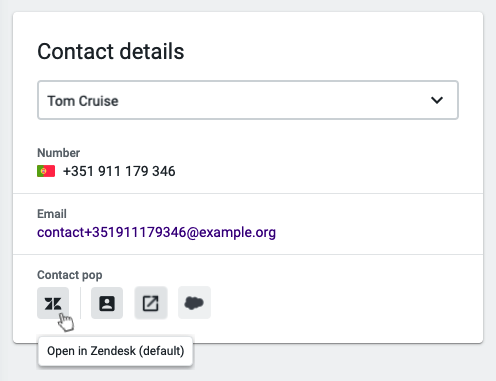This screenshot has width=496, height=381.
Task: Click the divider beside the Zendesk button
Action: [80, 303]
